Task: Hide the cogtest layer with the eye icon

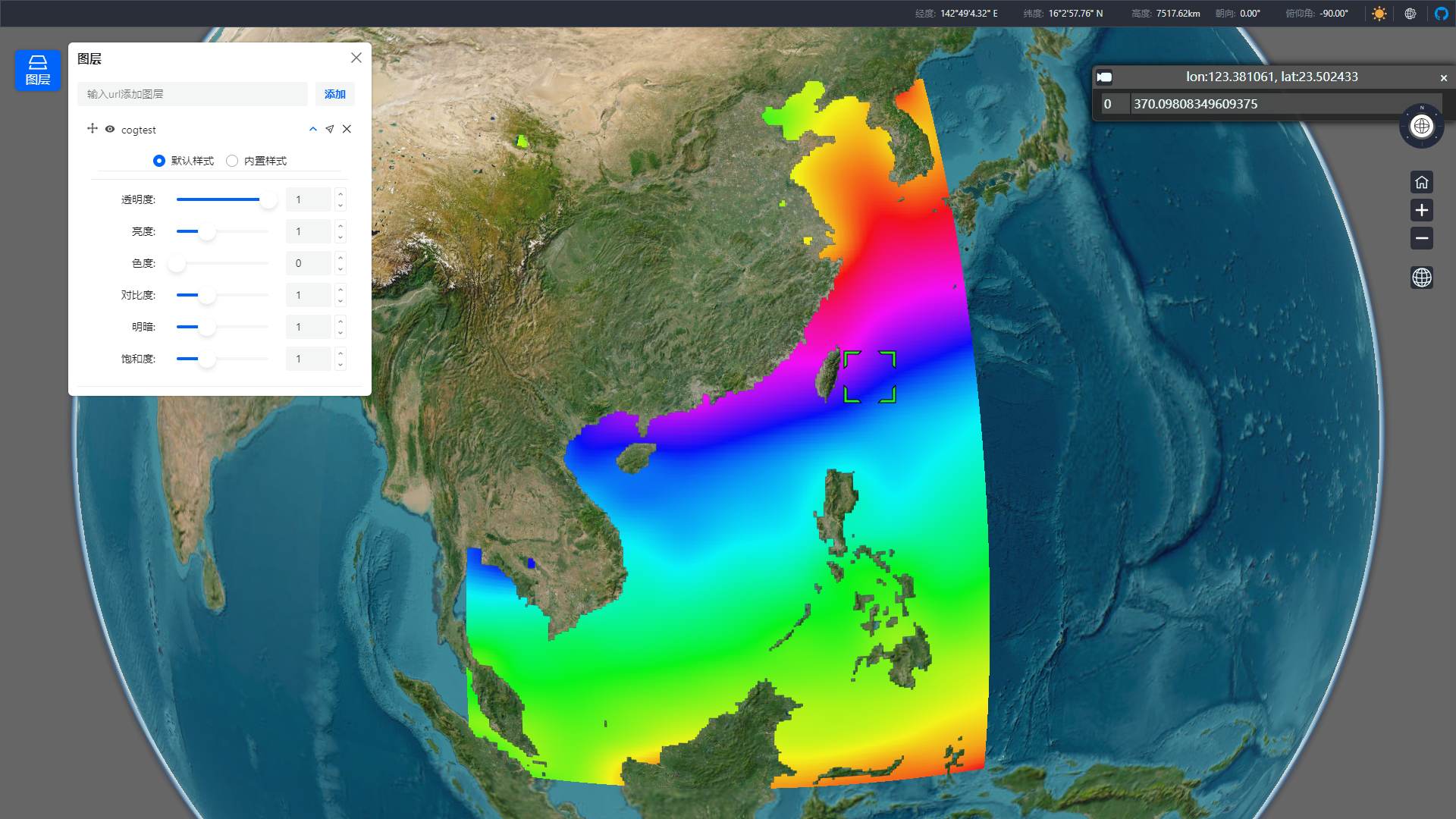Action: pos(110,129)
